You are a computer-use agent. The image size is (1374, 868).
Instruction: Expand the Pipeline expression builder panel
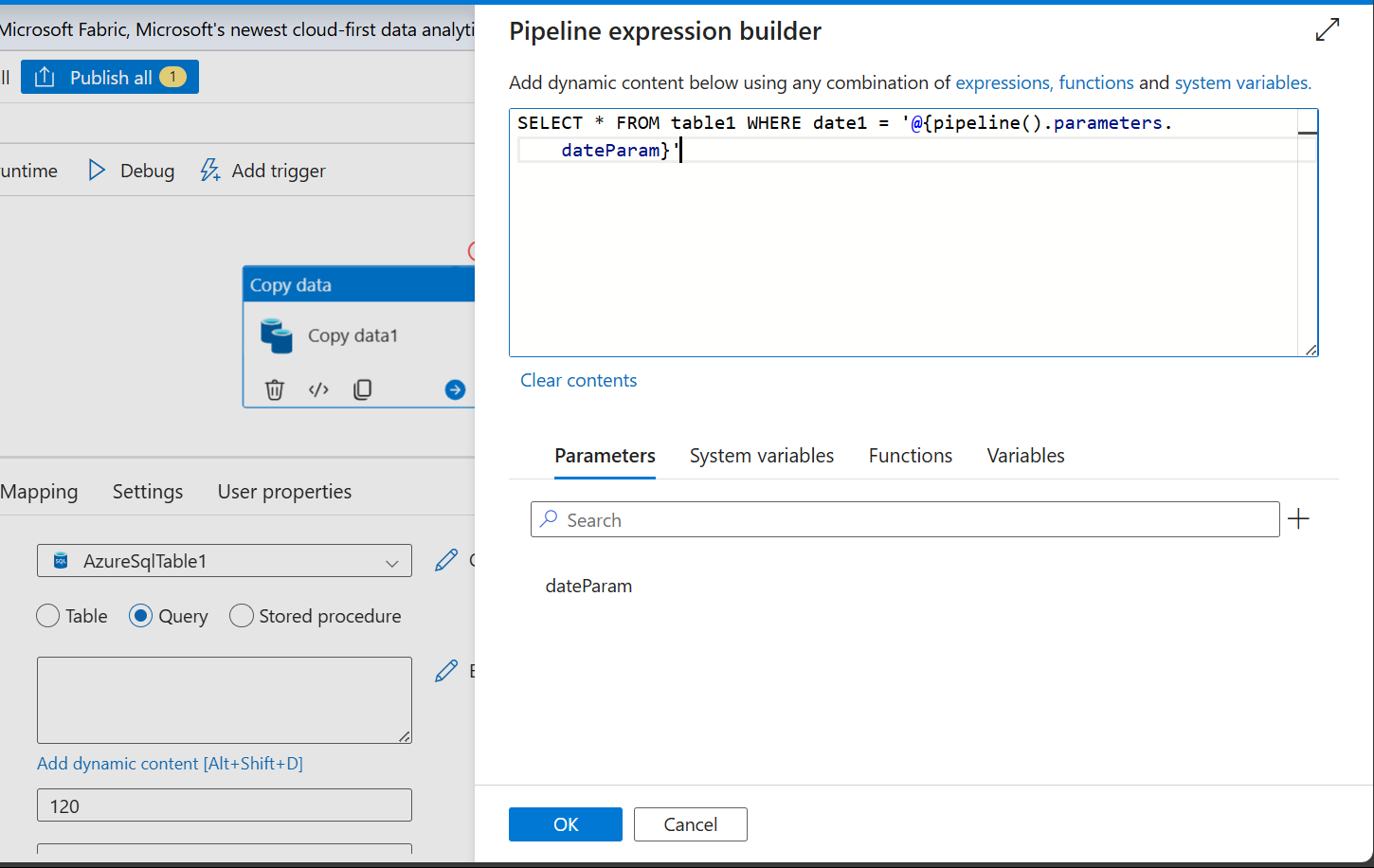1328,30
